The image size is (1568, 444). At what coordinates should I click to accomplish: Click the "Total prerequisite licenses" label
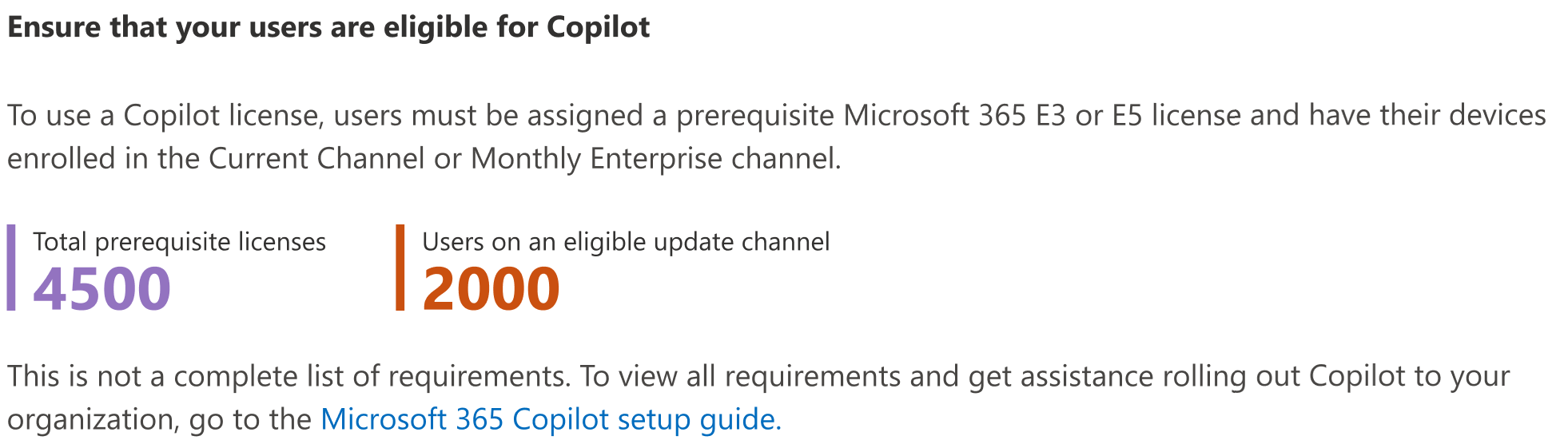179,242
